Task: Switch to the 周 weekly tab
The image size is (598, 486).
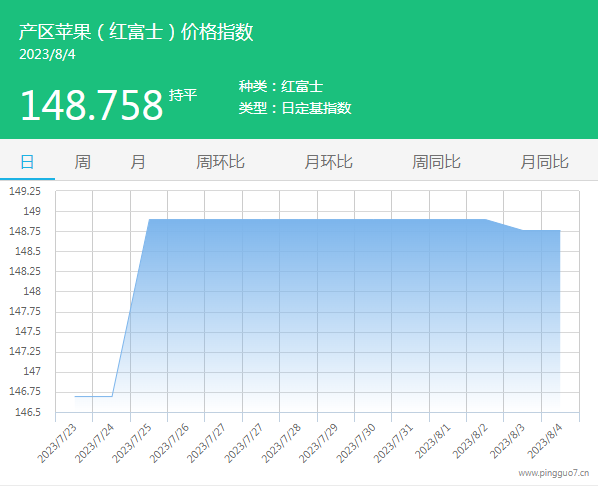Action: pos(82,162)
